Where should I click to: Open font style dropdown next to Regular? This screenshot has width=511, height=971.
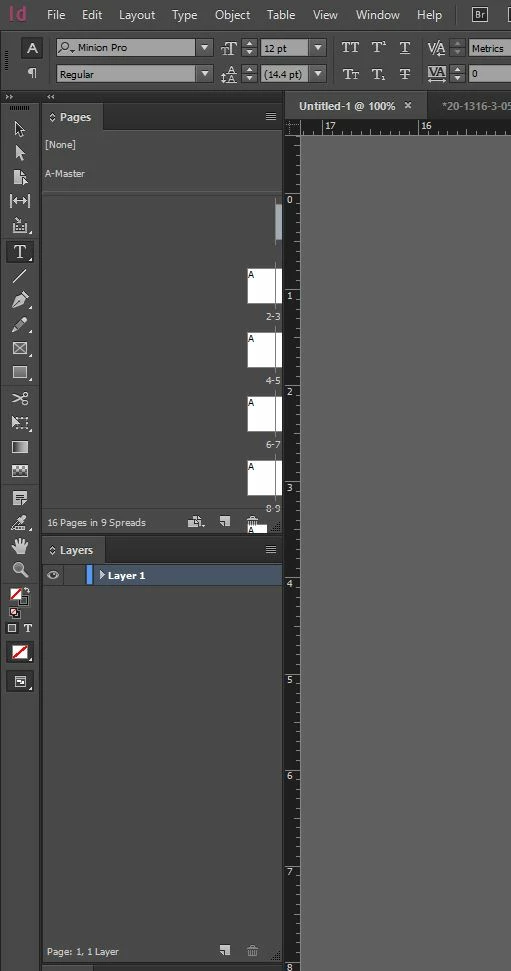204,74
